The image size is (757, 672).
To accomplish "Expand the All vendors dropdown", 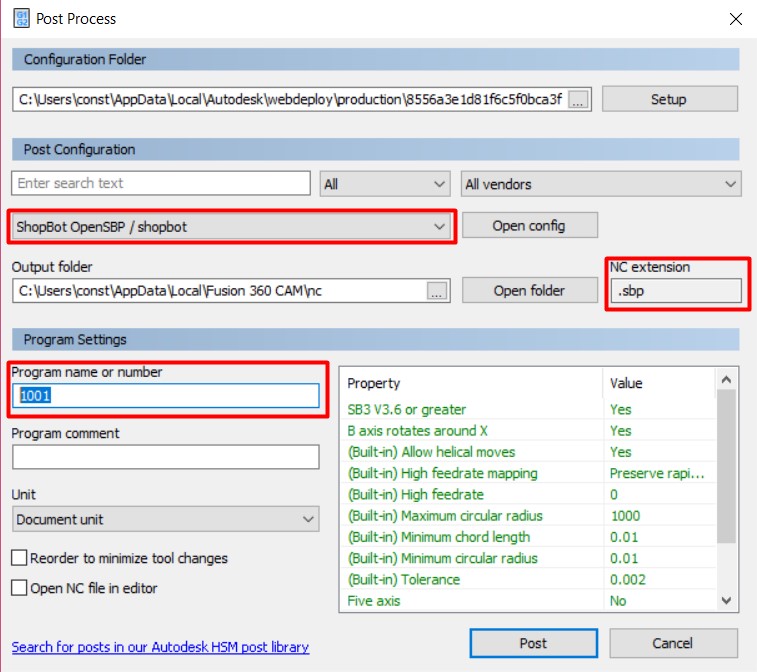I will coord(601,184).
